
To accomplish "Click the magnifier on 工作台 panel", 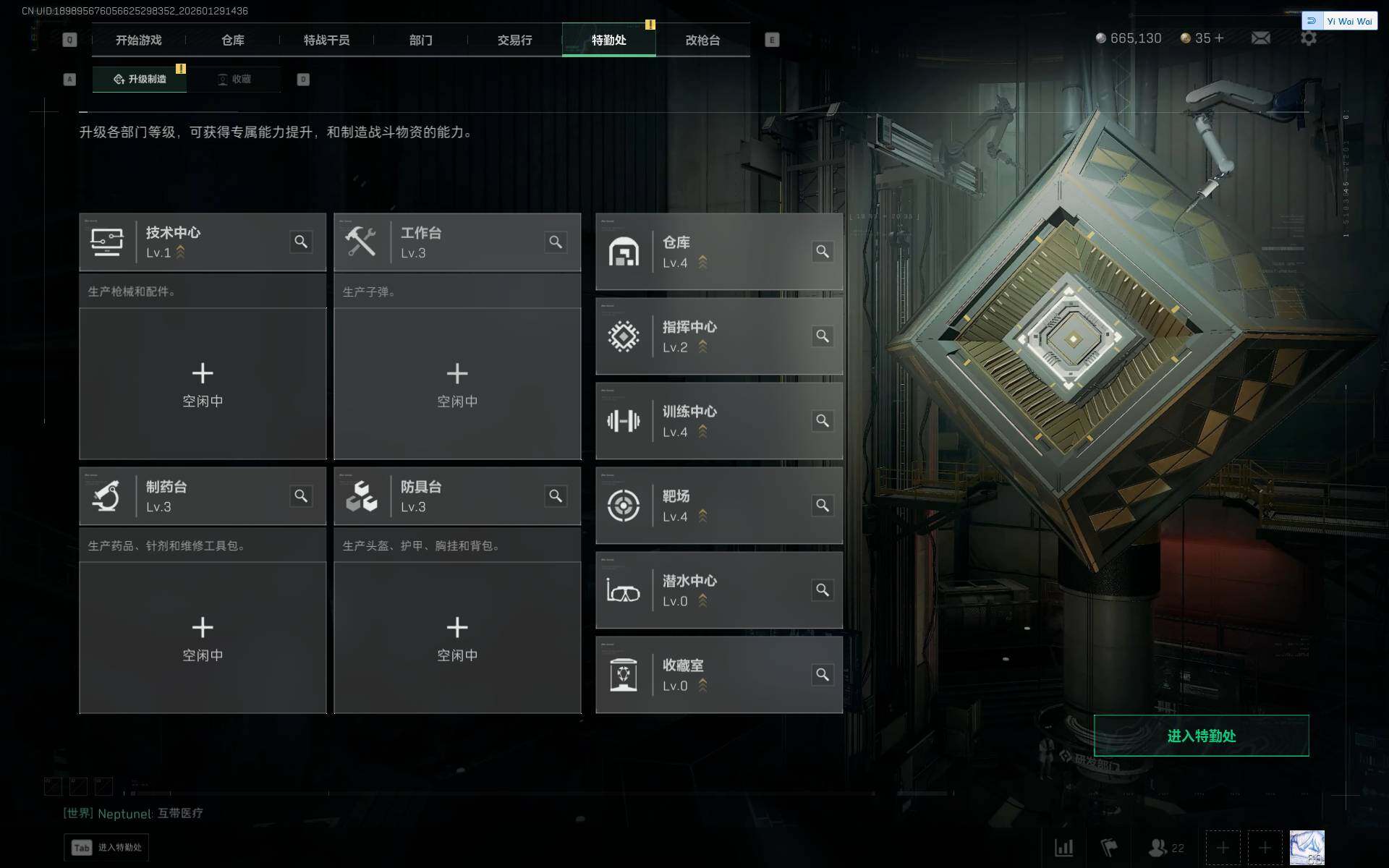I will tap(556, 242).
